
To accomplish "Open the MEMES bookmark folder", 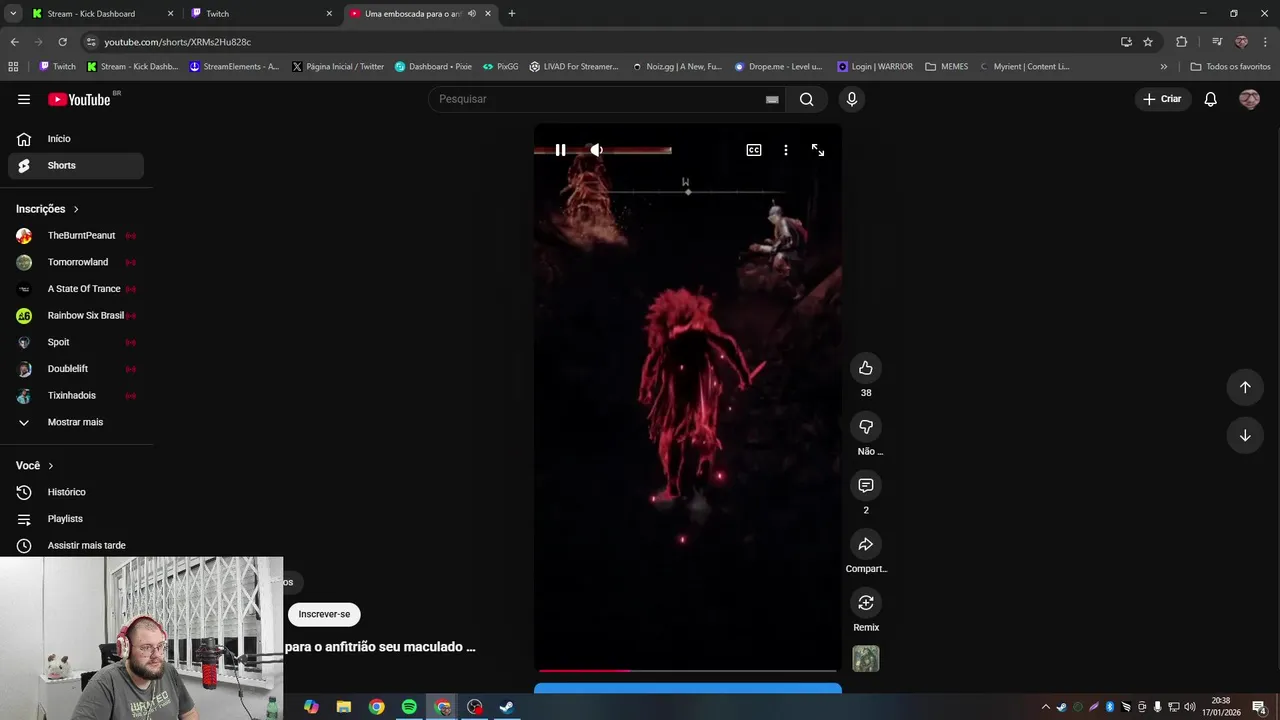I will 947,67.
